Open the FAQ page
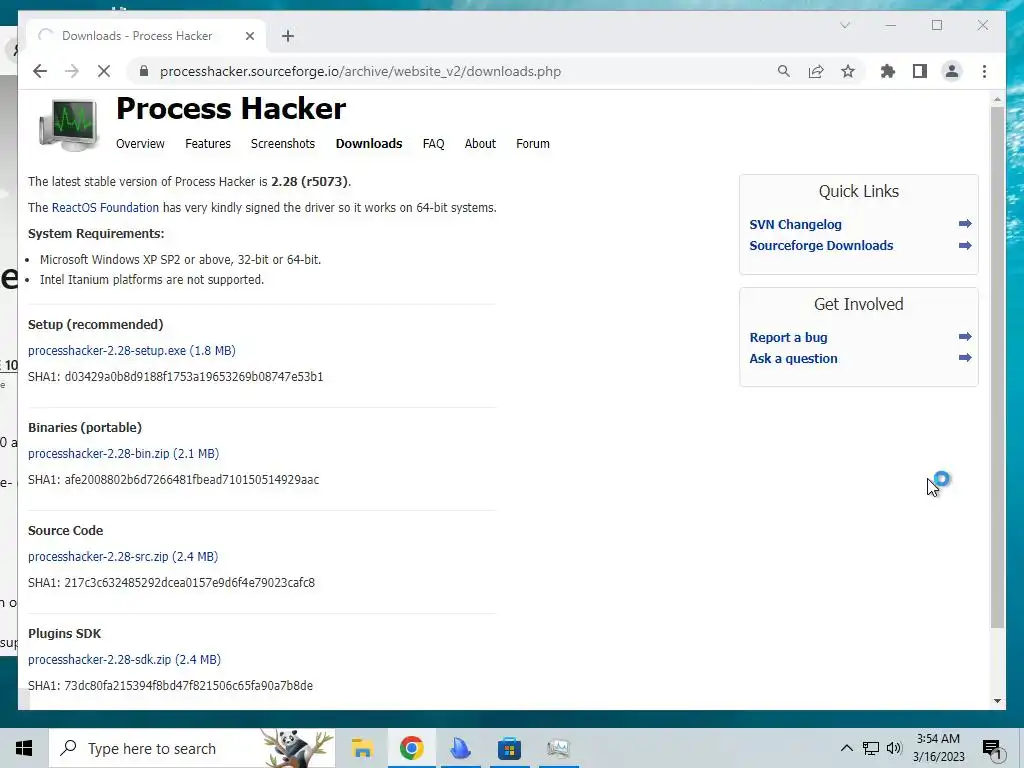Viewport: 1024px width, 768px height. [434, 144]
